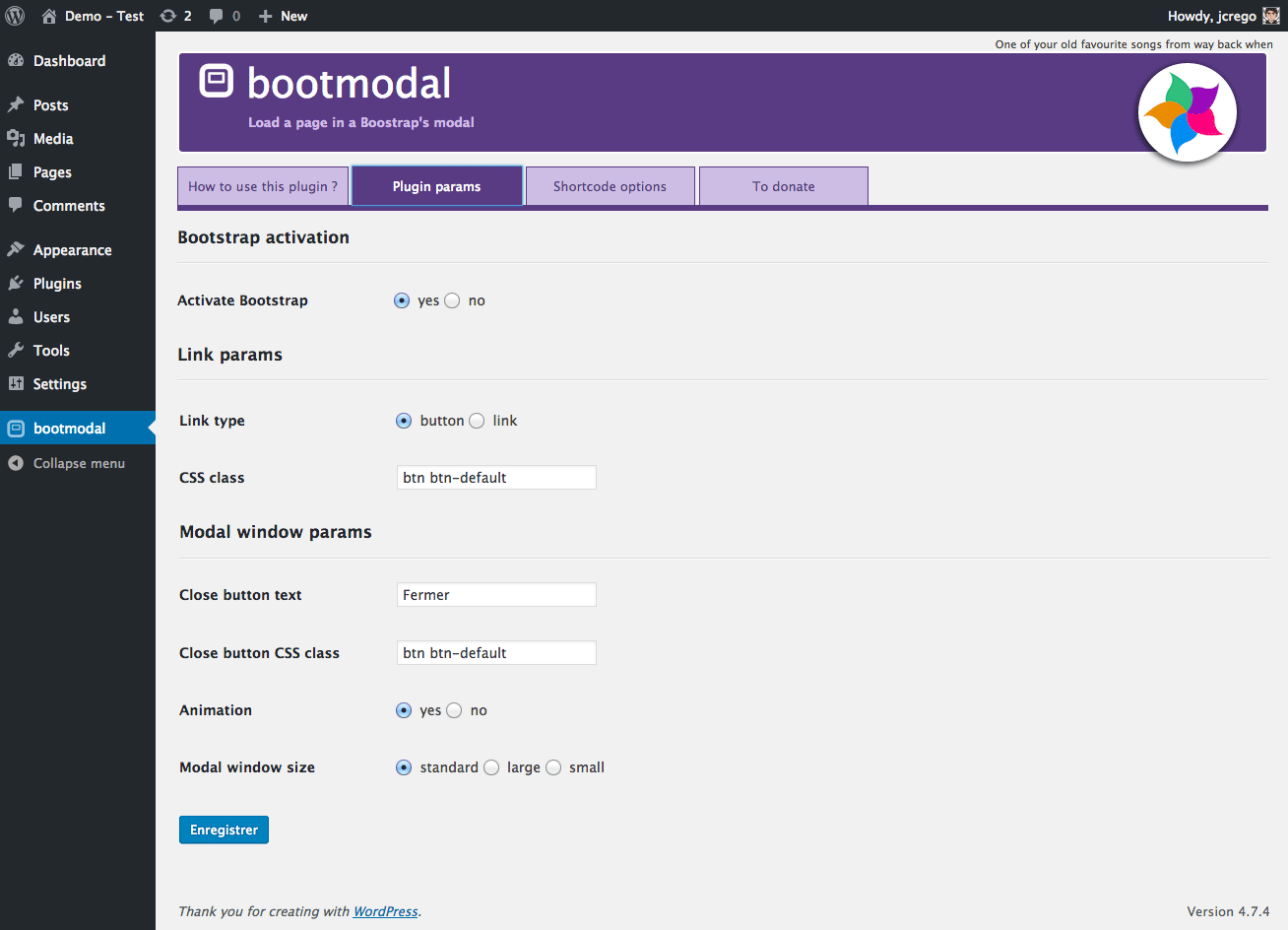Click the Comments bubble icon in sidebar
The image size is (1288, 930).
pyautogui.click(x=16, y=206)
